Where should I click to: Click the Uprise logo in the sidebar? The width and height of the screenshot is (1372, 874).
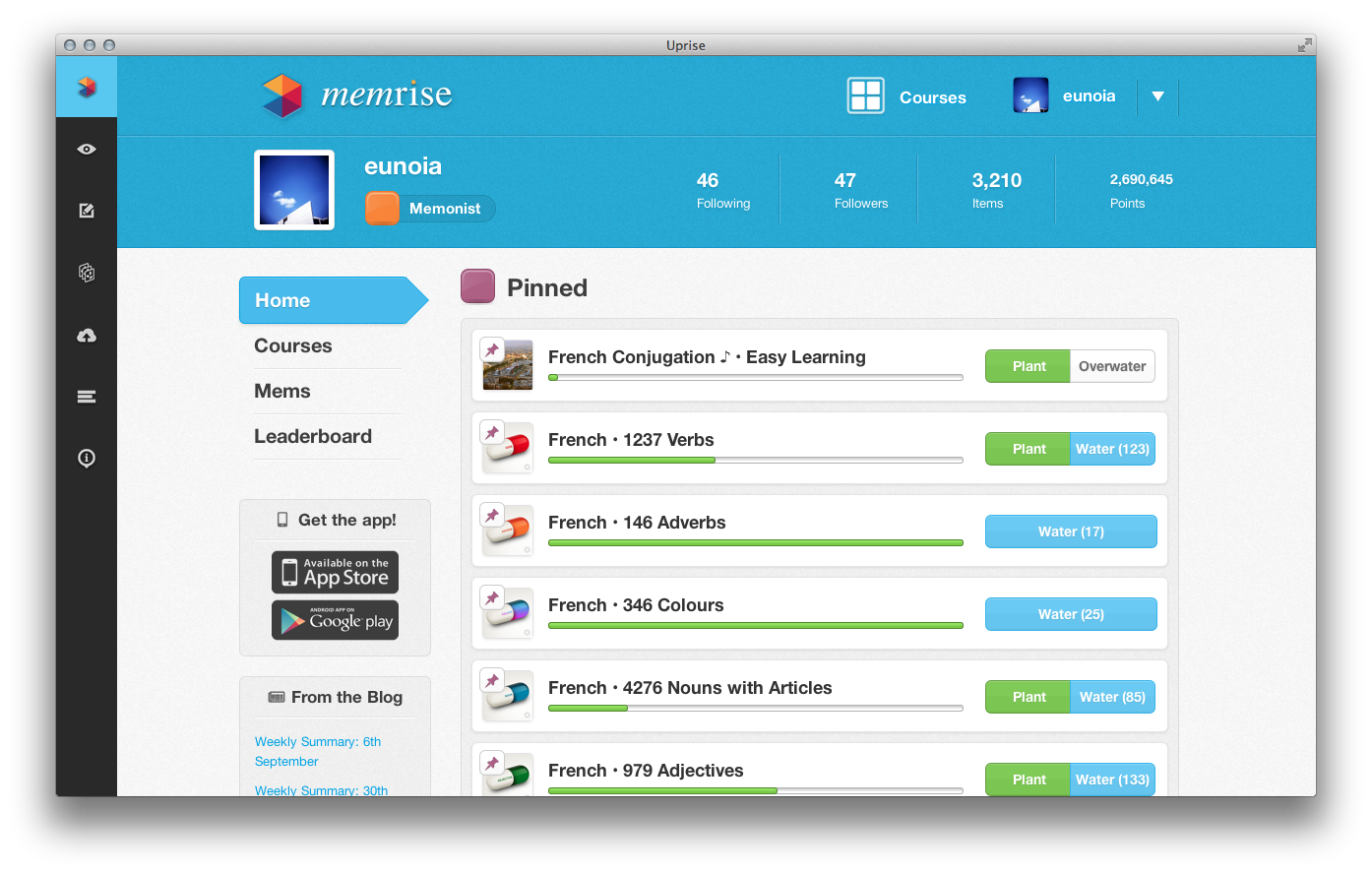[87, 87]
